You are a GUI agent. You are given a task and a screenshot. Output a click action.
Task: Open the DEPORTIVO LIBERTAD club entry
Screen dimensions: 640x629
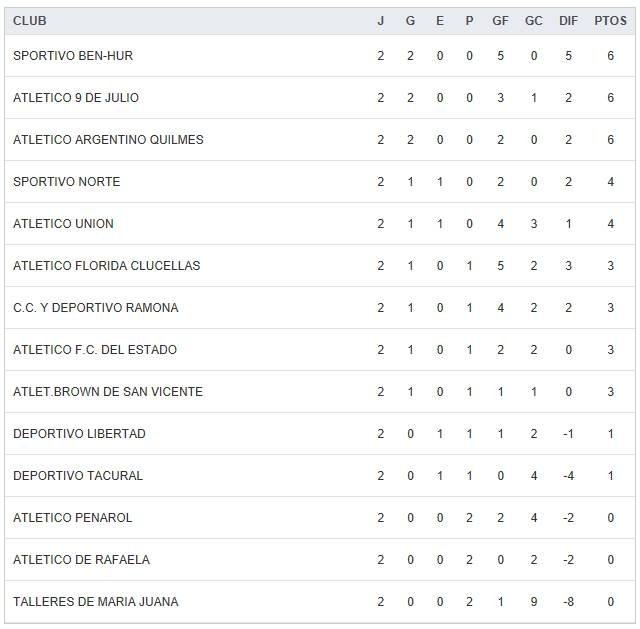(79, 434)
